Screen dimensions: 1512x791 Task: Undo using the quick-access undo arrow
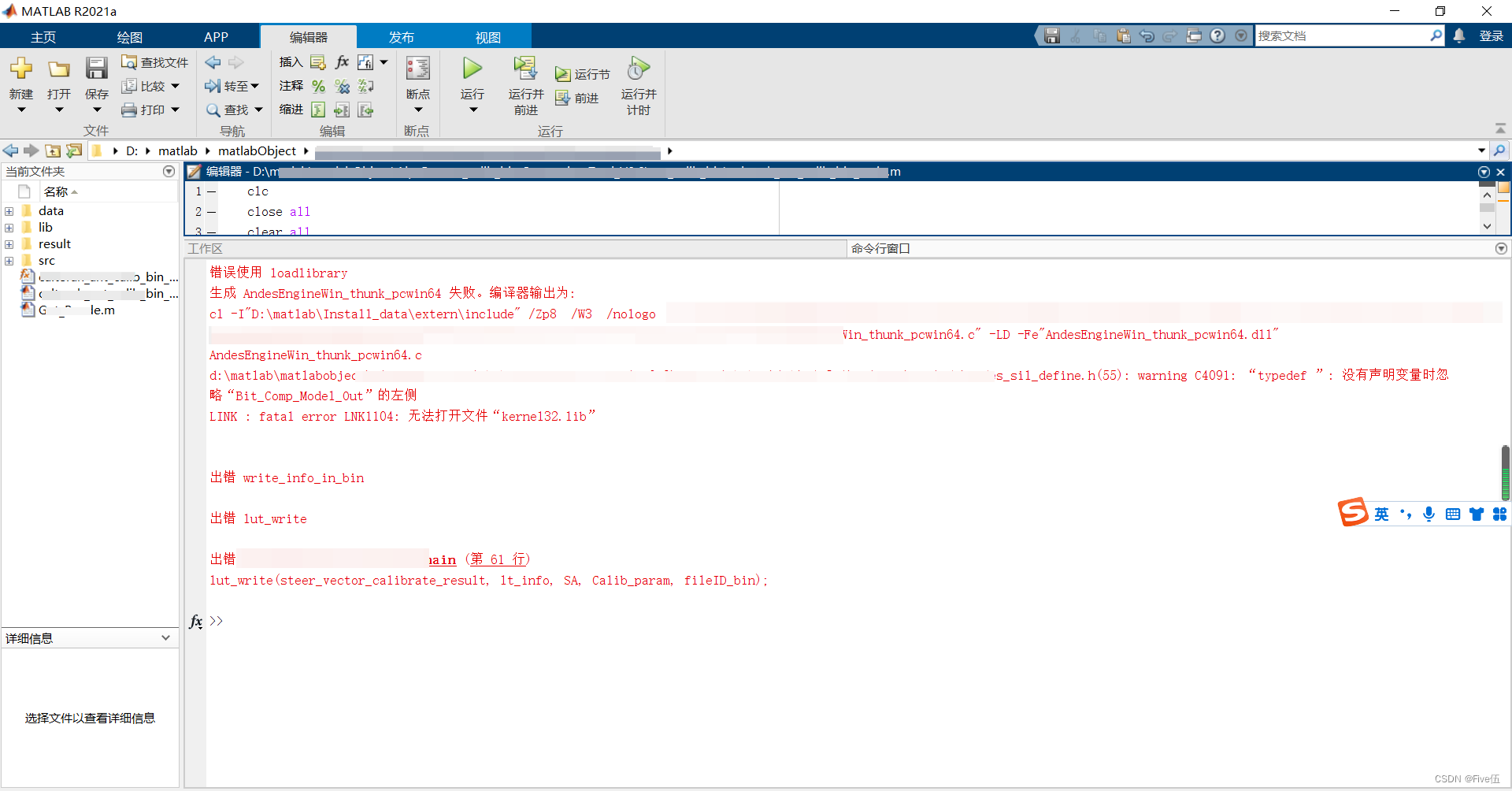(1147, 35)
